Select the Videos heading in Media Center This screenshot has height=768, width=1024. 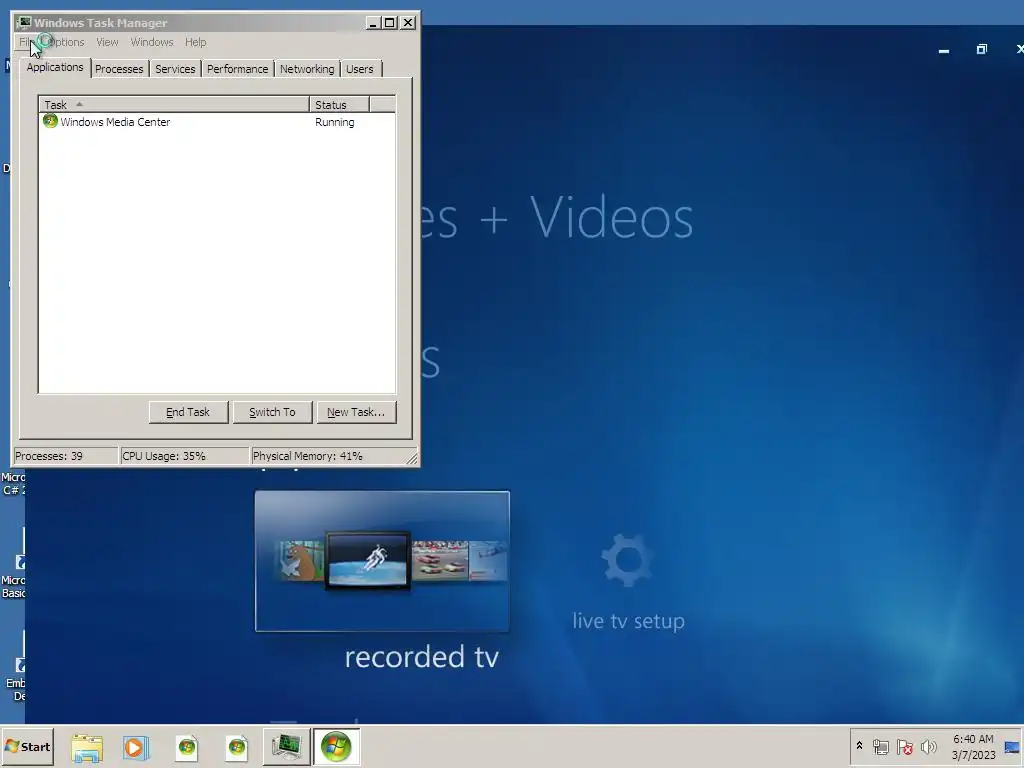pyautogui.click(x=611, y=217)
